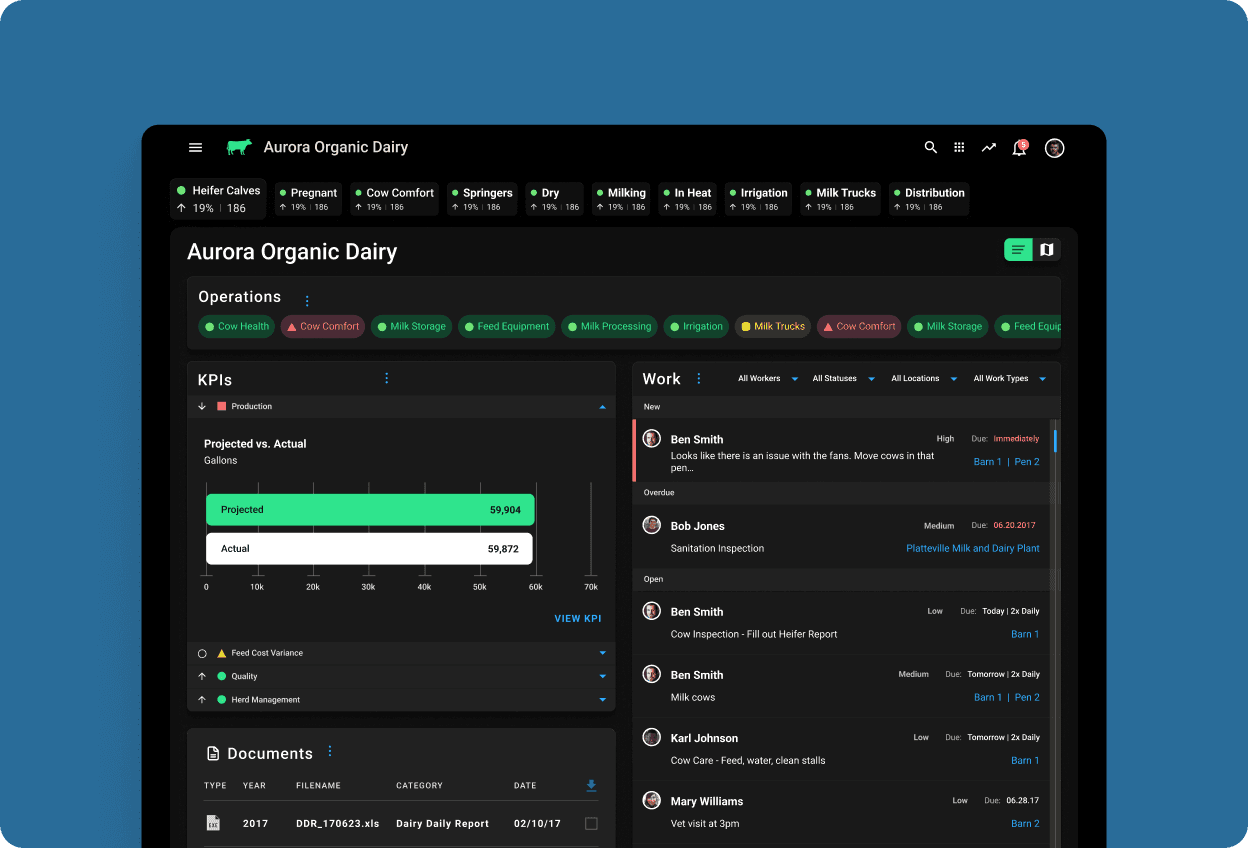
Task: Open the All Work Types dropdown
Action: (x=1010, y=379)
